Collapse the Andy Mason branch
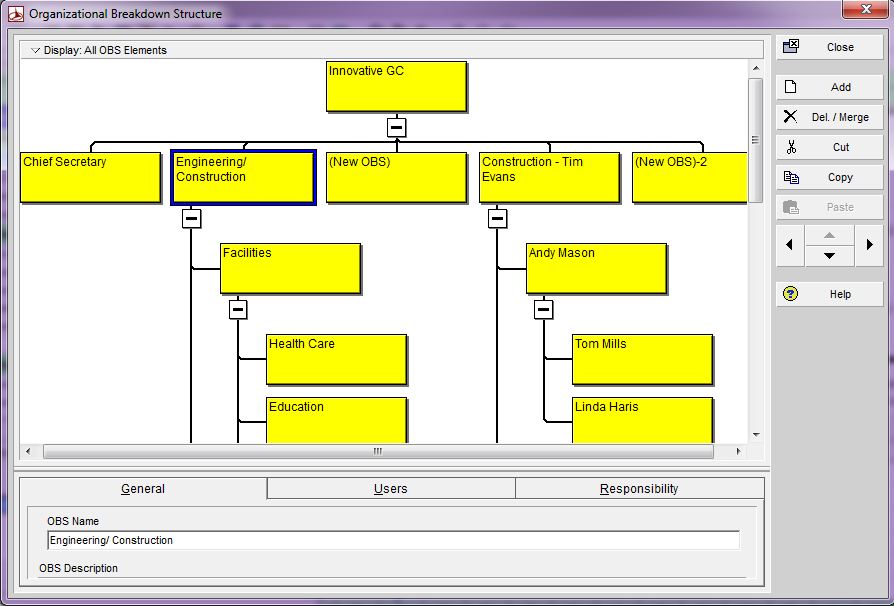This screenshot has width=894, height=606. click(x=543, y=309)
